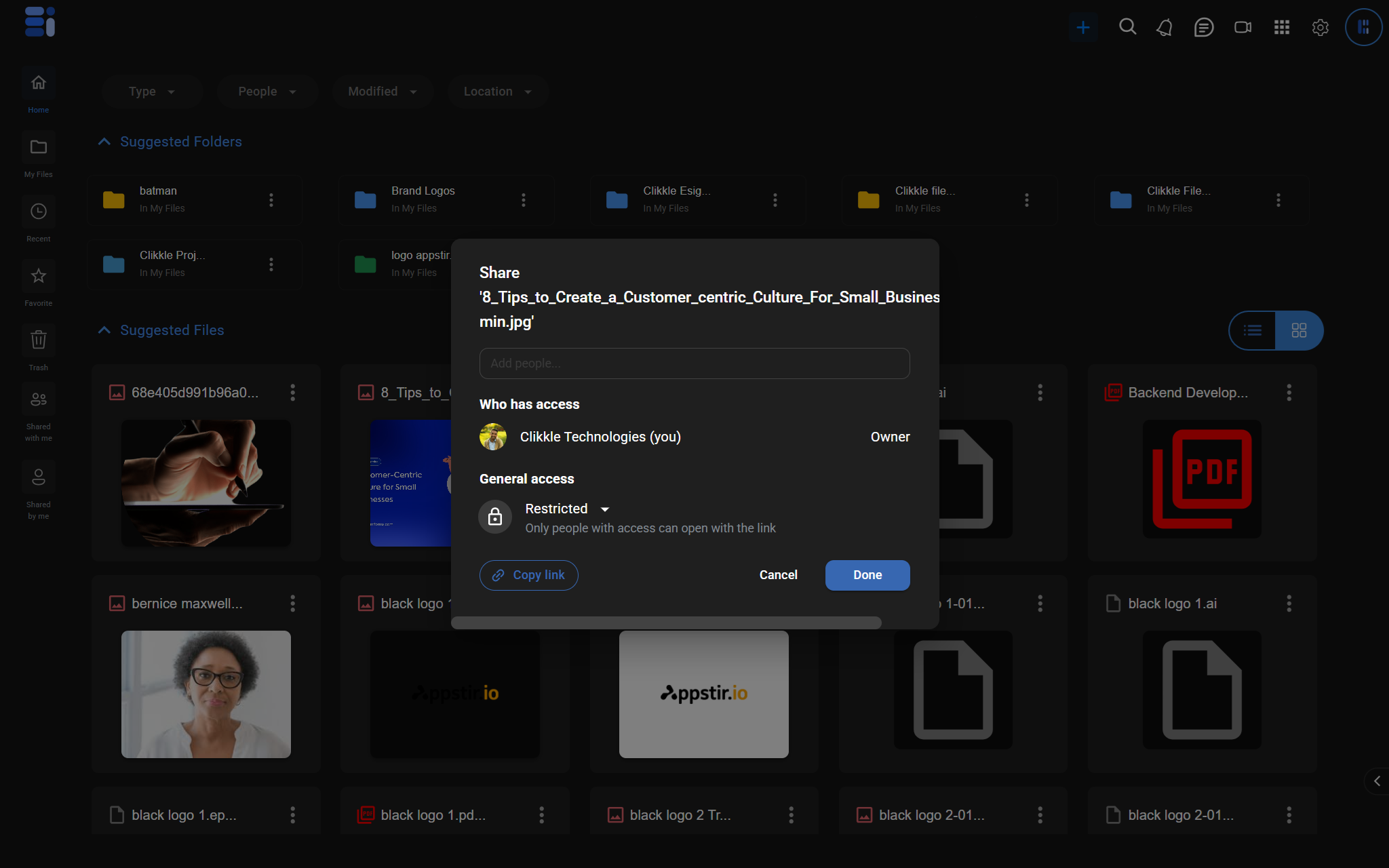This screenshot has height=868, width=1389.
Task: Open the chat messages icon
Action: 1203,27
